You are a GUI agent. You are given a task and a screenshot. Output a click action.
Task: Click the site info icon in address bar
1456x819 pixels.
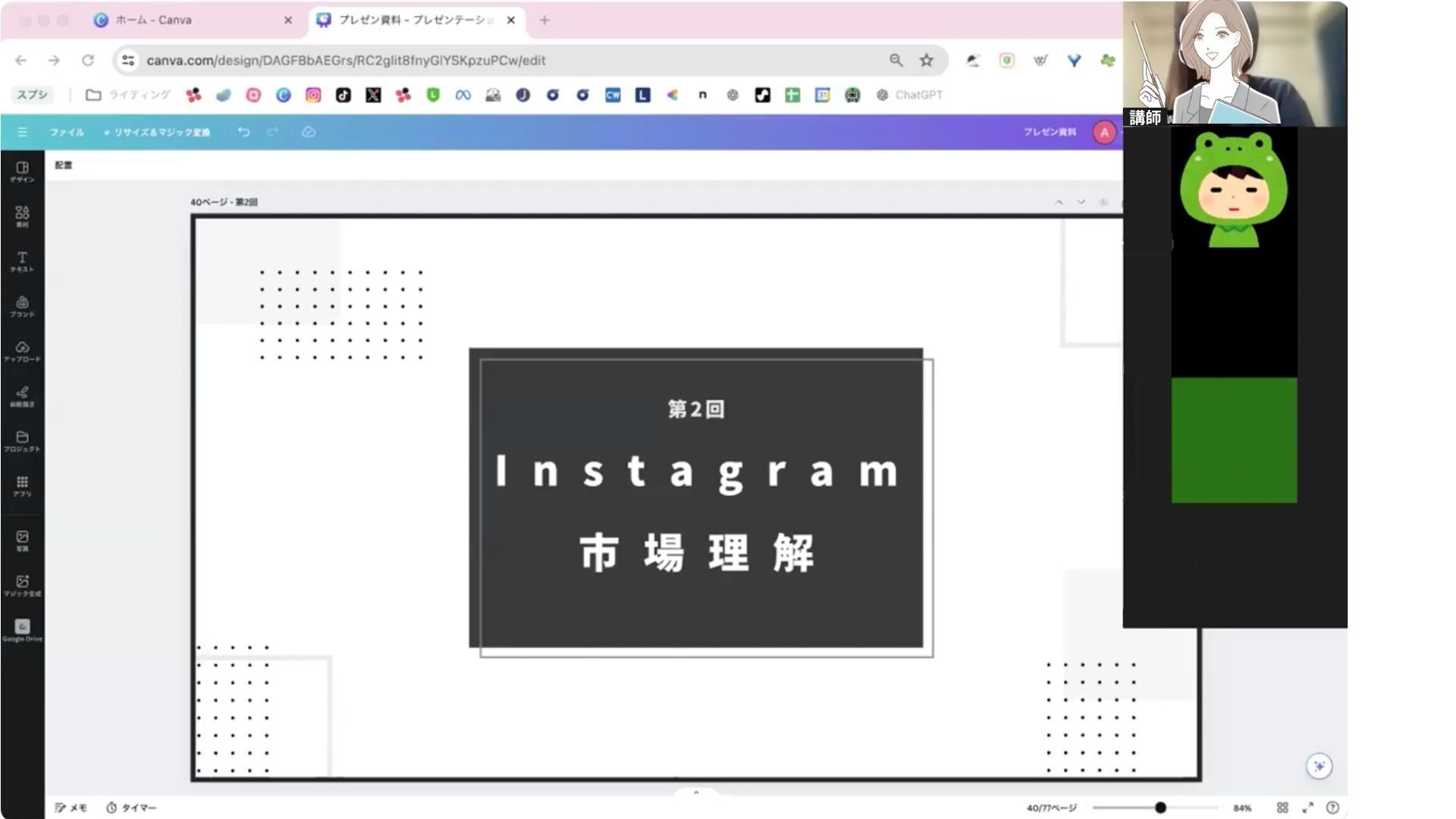(127, 60)
